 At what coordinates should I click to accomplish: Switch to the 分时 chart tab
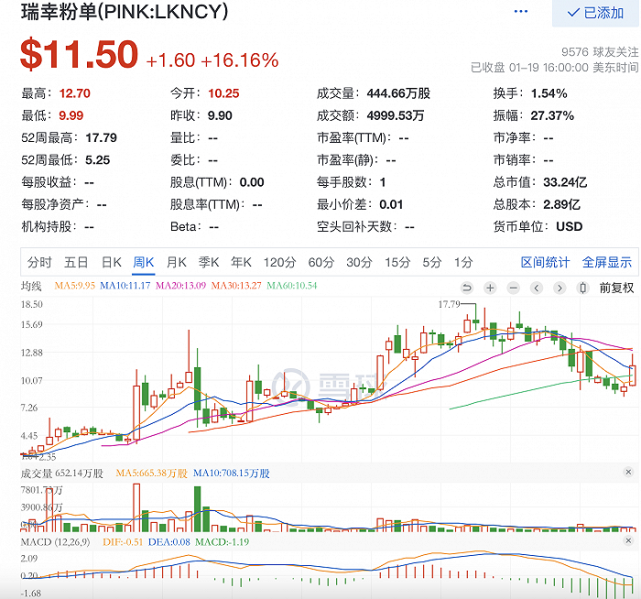[39, 262]
